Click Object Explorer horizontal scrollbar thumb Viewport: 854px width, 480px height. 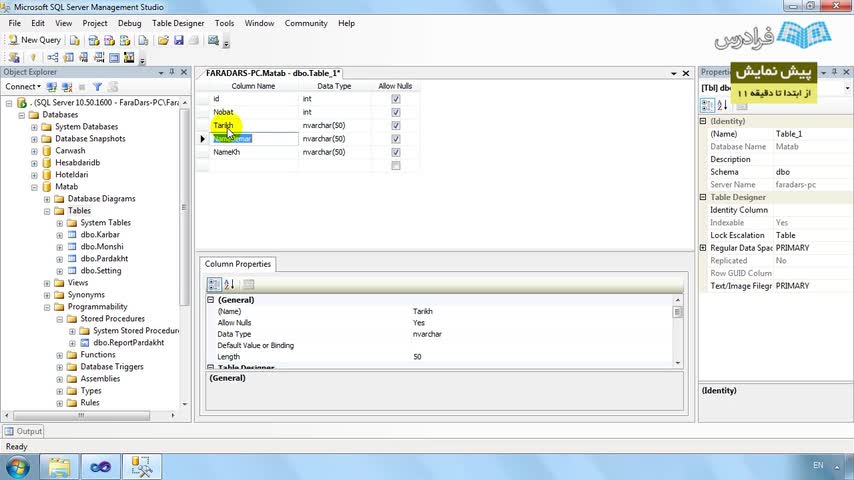(x=81, y=416)
